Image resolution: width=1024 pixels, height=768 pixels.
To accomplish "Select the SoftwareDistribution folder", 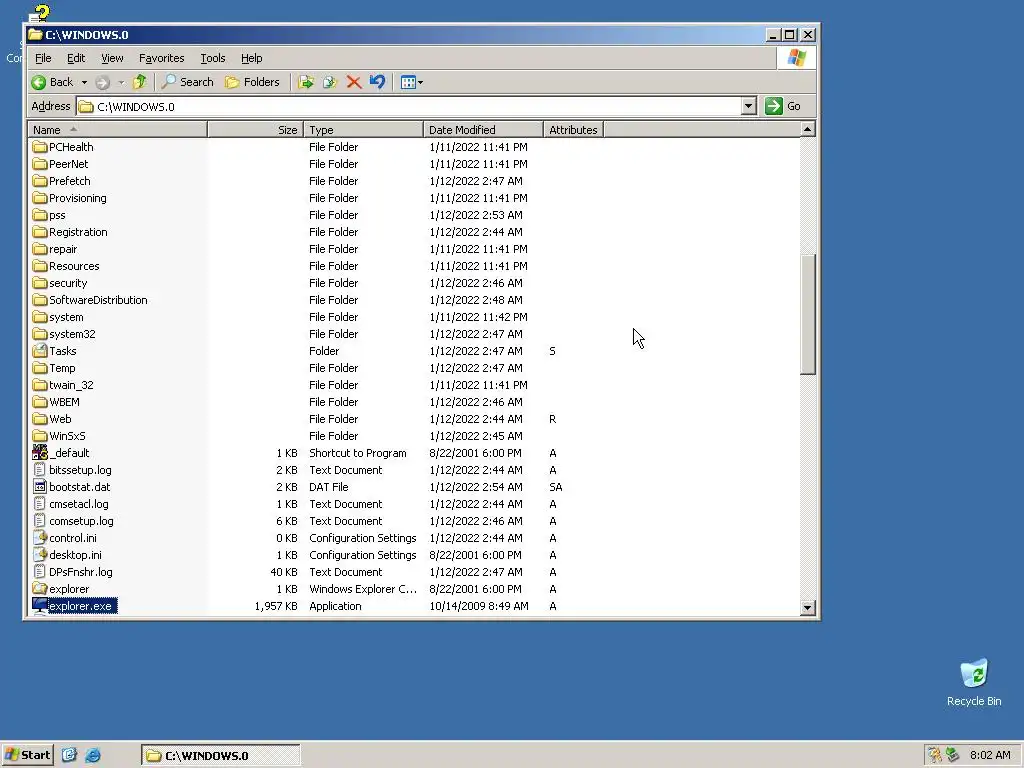I will (90, 300).
